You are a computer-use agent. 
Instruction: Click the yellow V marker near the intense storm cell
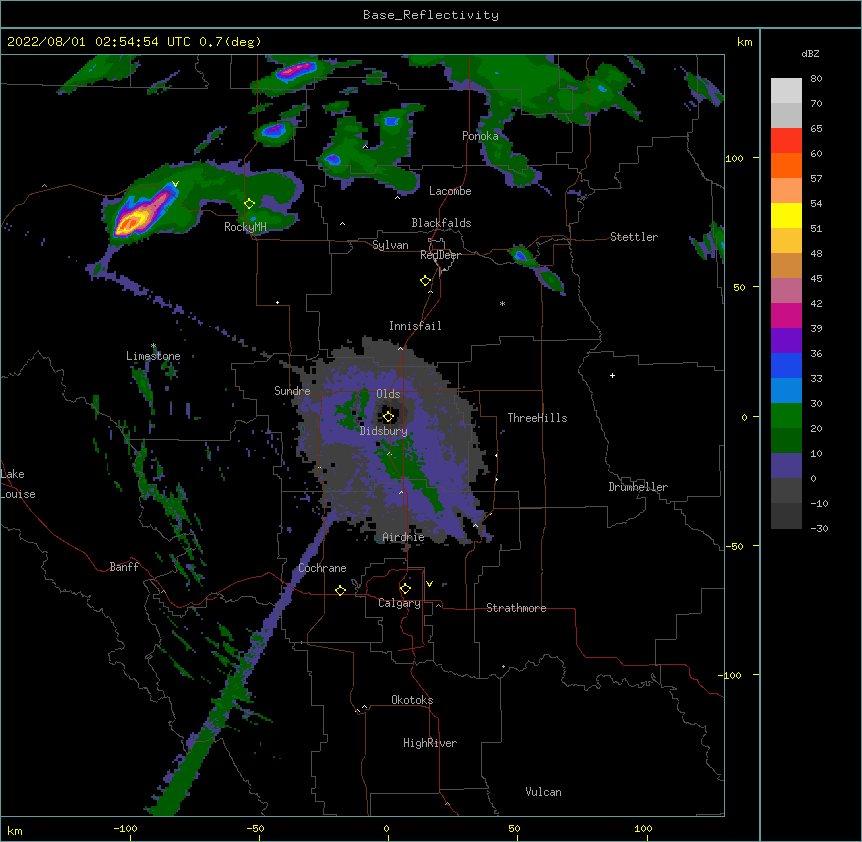[175, 184]
